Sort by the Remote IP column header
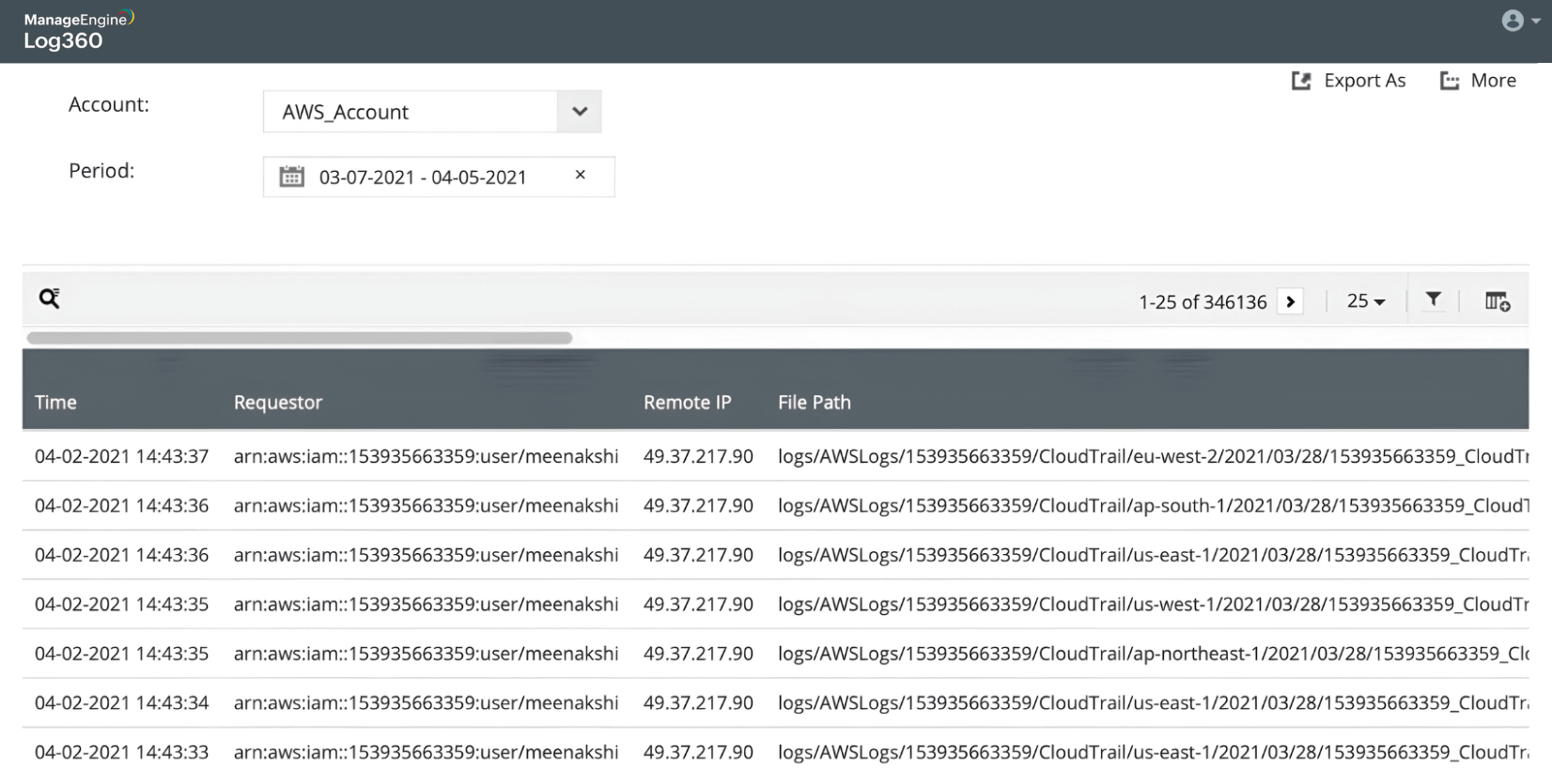Screen dimensions: 1552x784 pos(688,403)
